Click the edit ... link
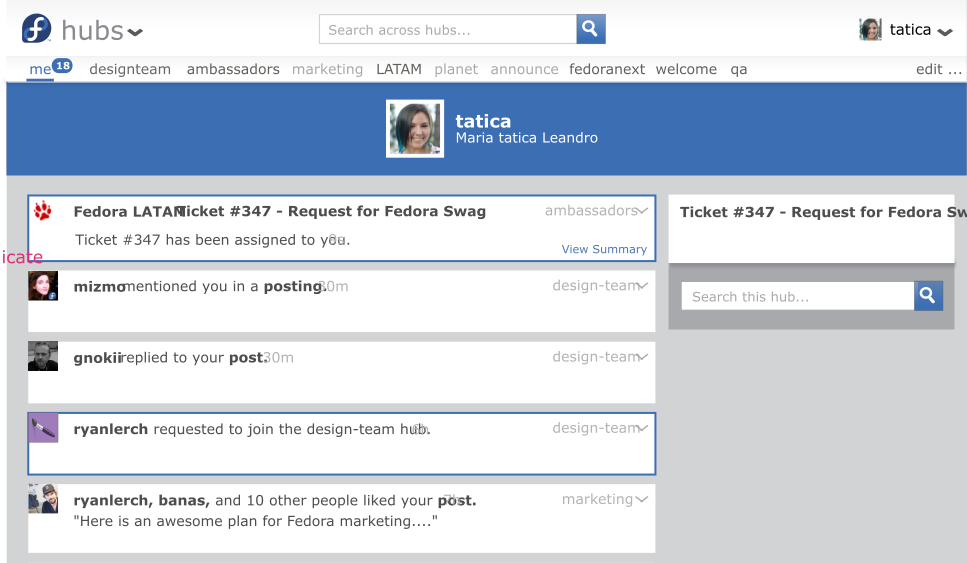967x563 pixels. [939, 69]
